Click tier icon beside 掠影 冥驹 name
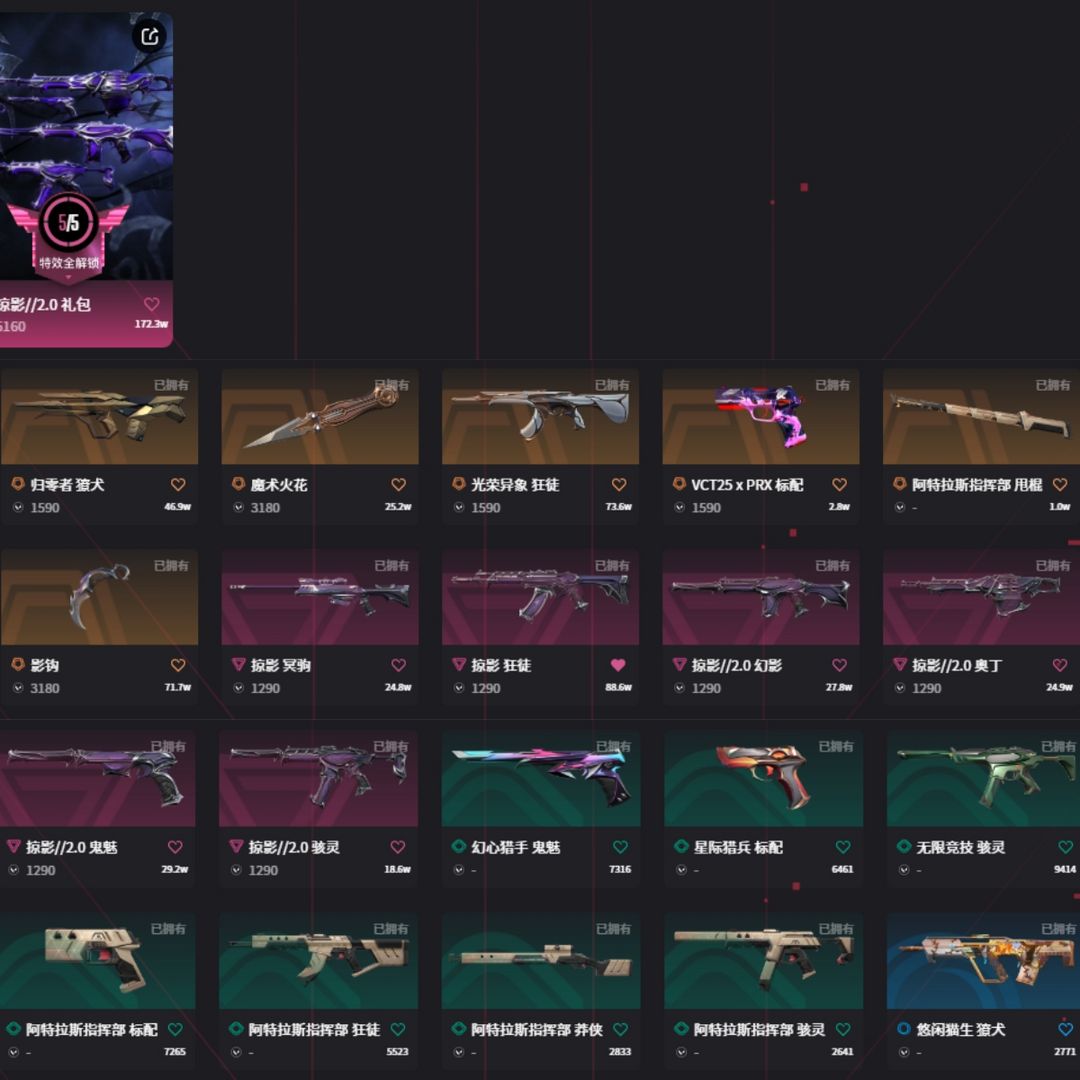 point(238,665)
